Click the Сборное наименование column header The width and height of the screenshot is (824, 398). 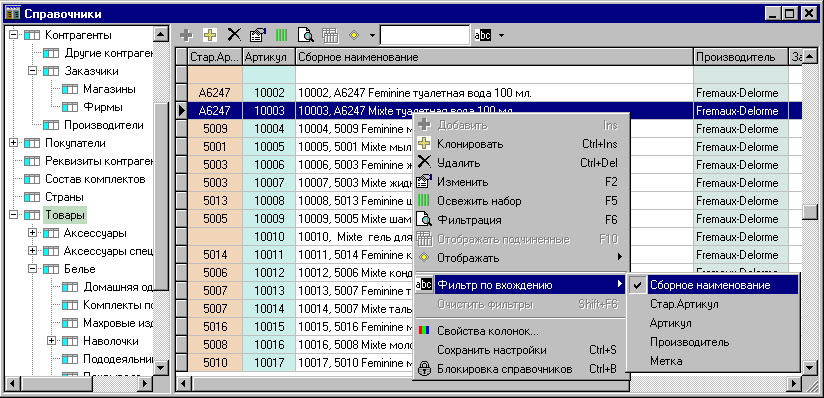click(495, 57)
